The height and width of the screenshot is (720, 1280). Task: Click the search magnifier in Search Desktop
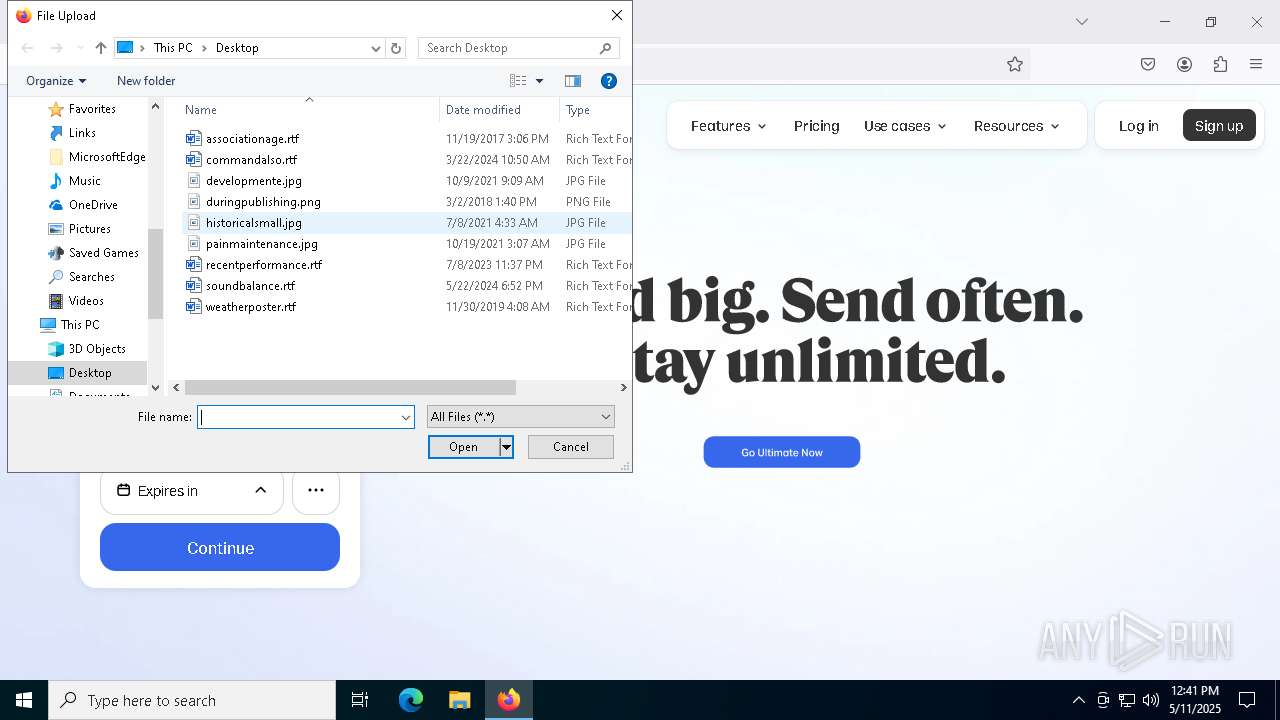605,48
